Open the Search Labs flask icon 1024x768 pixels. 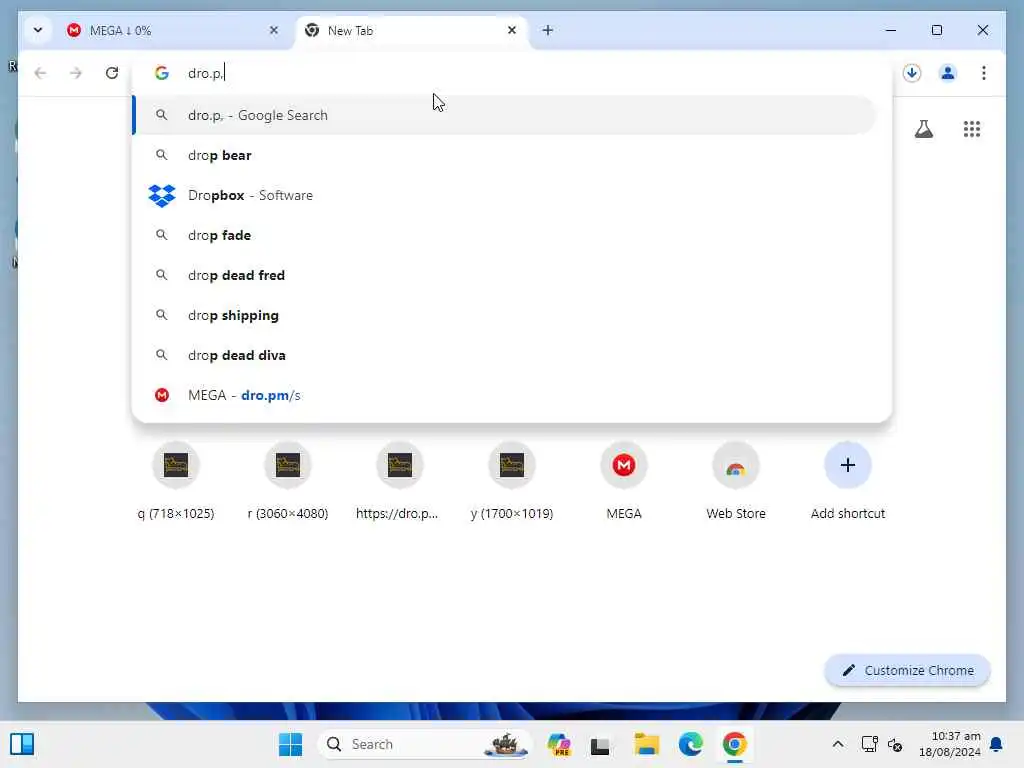tap(923, 129)
